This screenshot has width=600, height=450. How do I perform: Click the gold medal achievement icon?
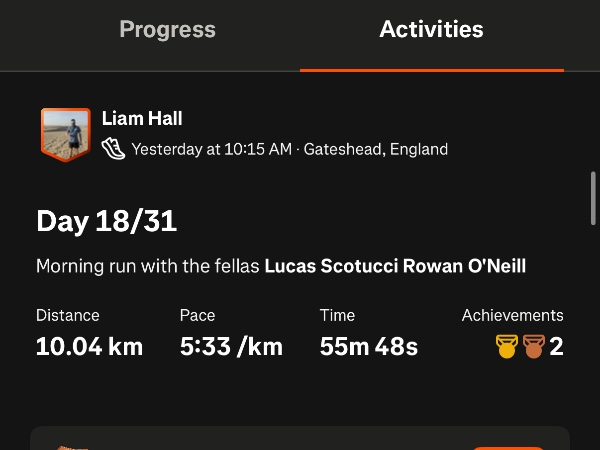point(507,347)
